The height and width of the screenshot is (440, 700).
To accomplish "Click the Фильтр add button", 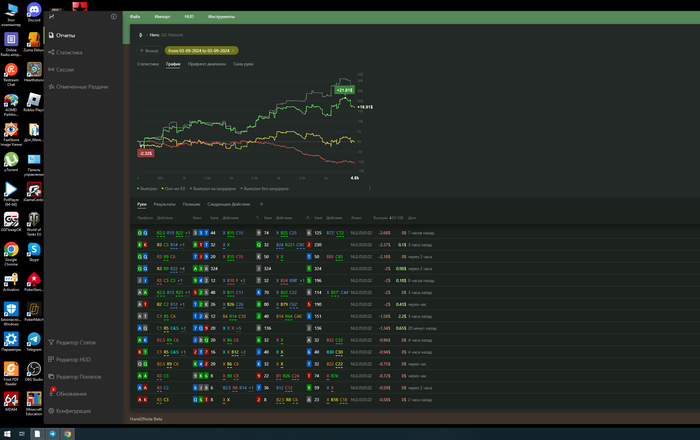I will (148, 50).
